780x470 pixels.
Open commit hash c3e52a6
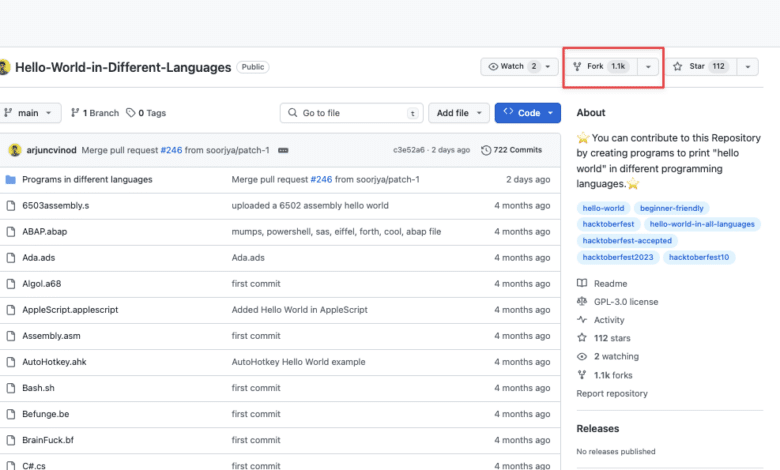(x=409, y=150)
